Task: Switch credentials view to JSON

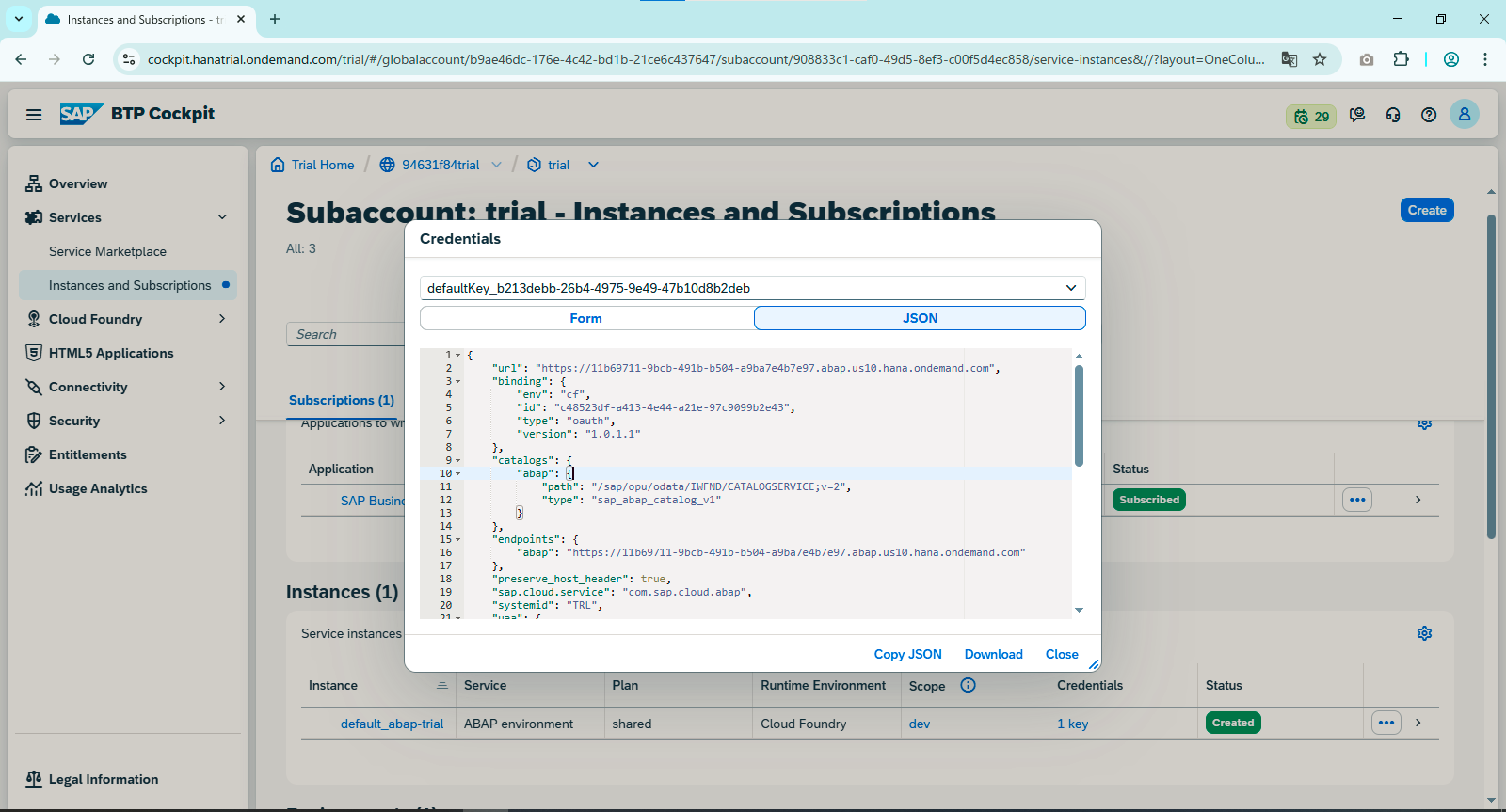Action: point(920,318)
